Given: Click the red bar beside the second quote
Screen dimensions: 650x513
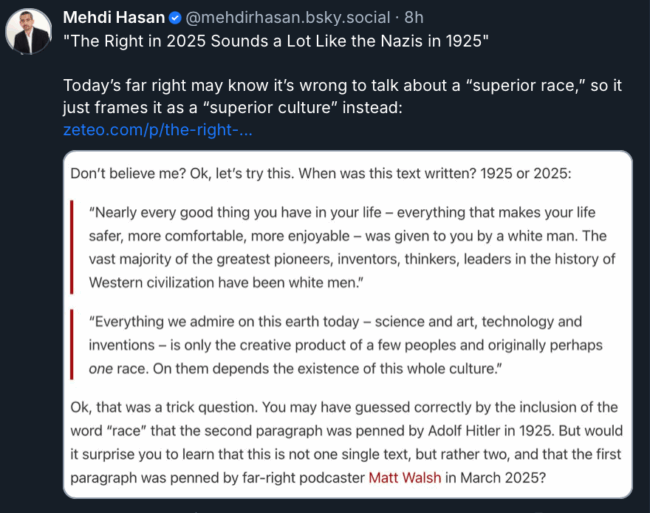Looking at the screenshot, I should pyautogui.click(x=73, y=345).
